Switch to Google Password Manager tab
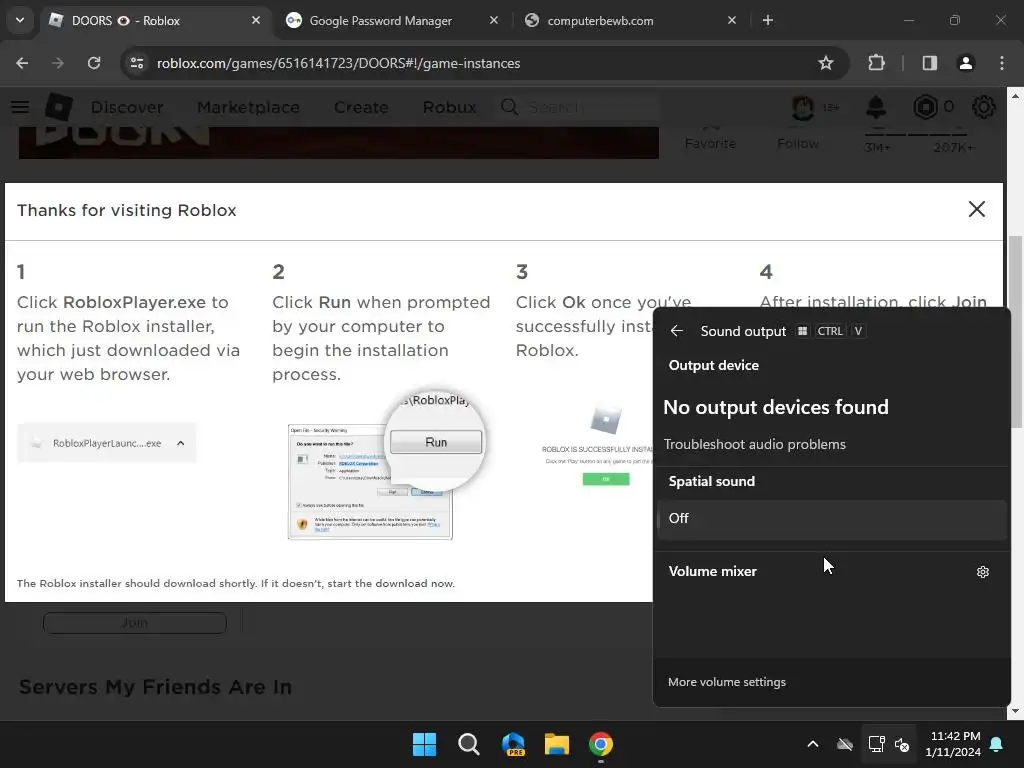Viewport: 1024px width, 768px height. [392, 20]
